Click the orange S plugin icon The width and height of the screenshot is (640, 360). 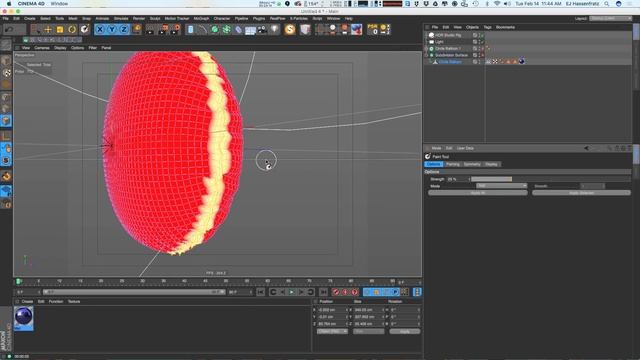290,29
